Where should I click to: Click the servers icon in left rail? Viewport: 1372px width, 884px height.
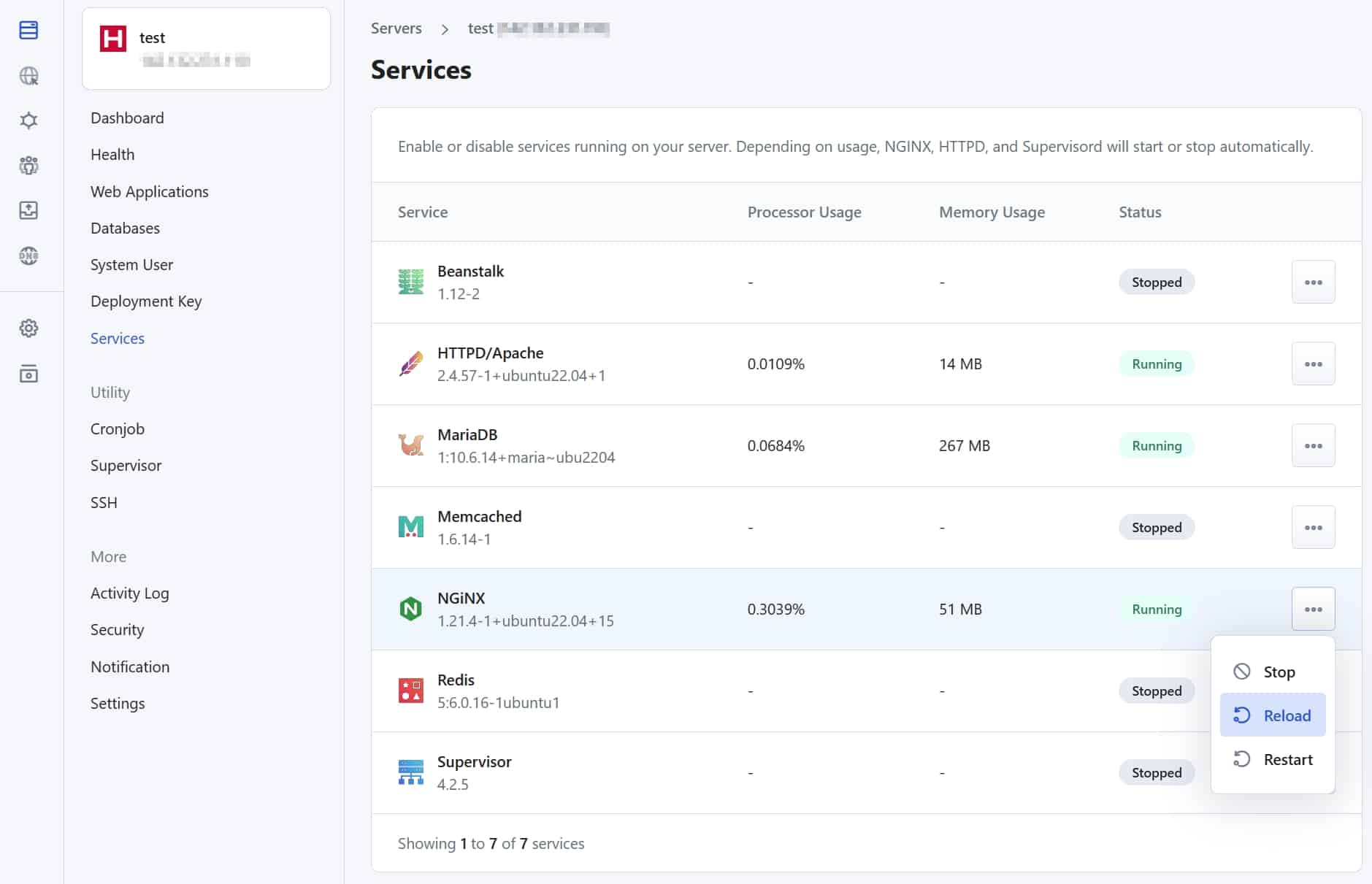point(28,30)
